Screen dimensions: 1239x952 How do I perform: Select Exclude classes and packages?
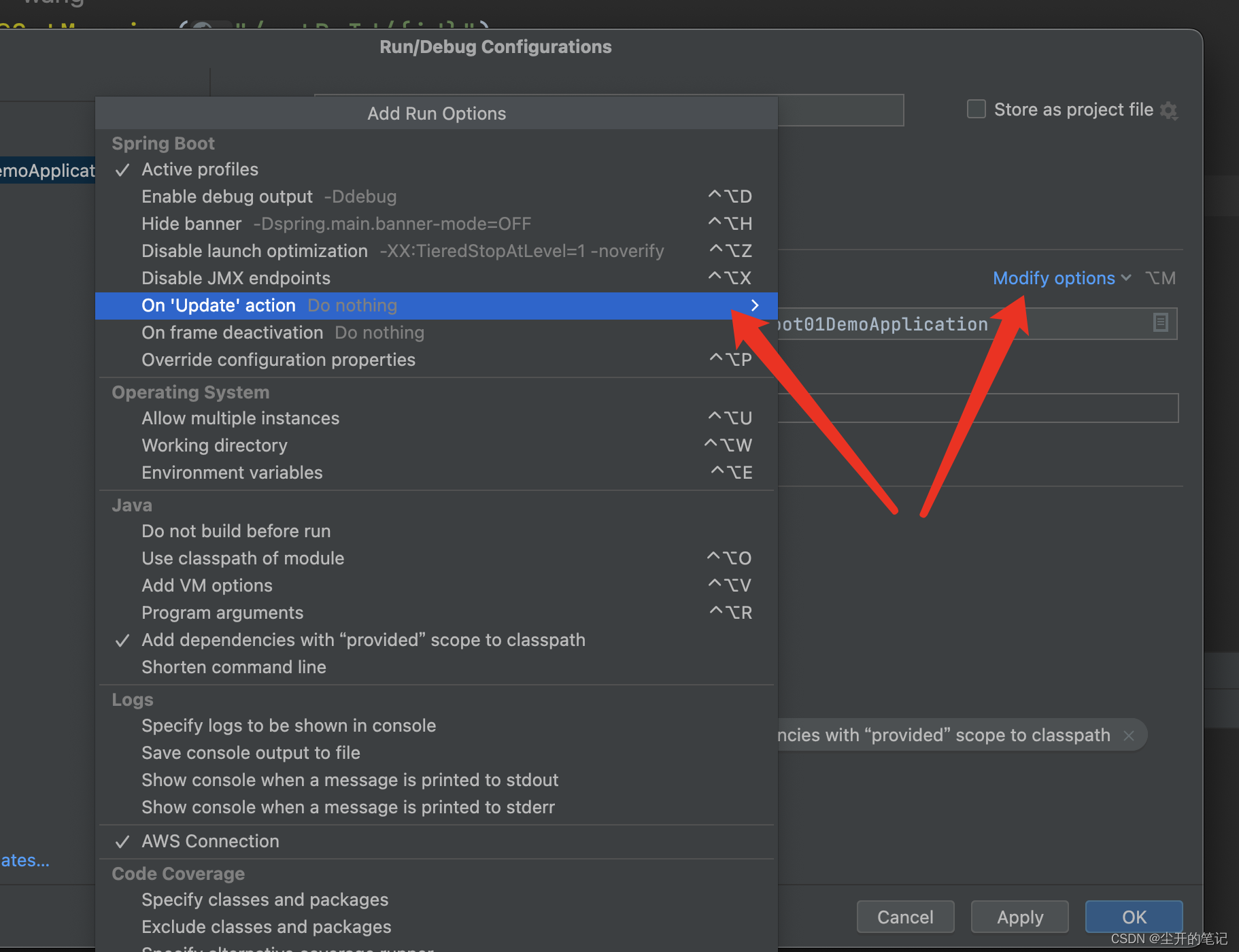coord(437,927)
